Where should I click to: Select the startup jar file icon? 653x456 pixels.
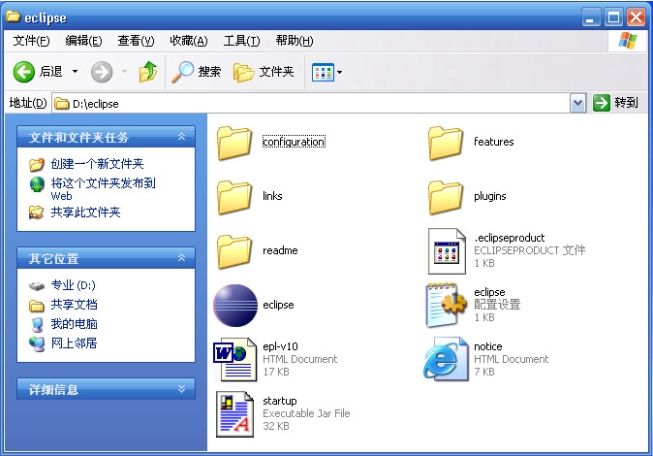(235, 414)
